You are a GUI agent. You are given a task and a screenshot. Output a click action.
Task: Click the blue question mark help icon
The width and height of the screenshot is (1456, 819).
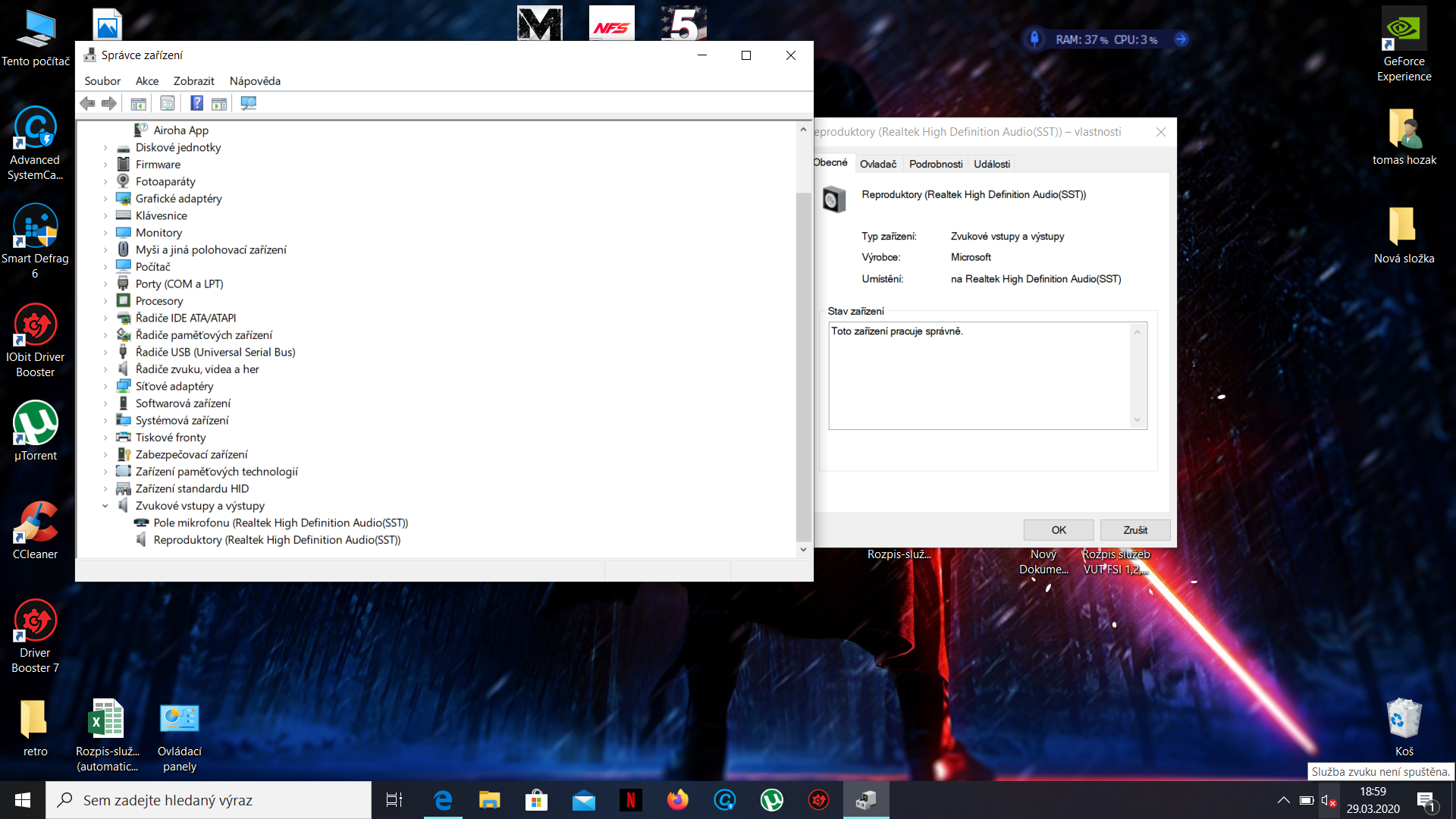[196, 103]
